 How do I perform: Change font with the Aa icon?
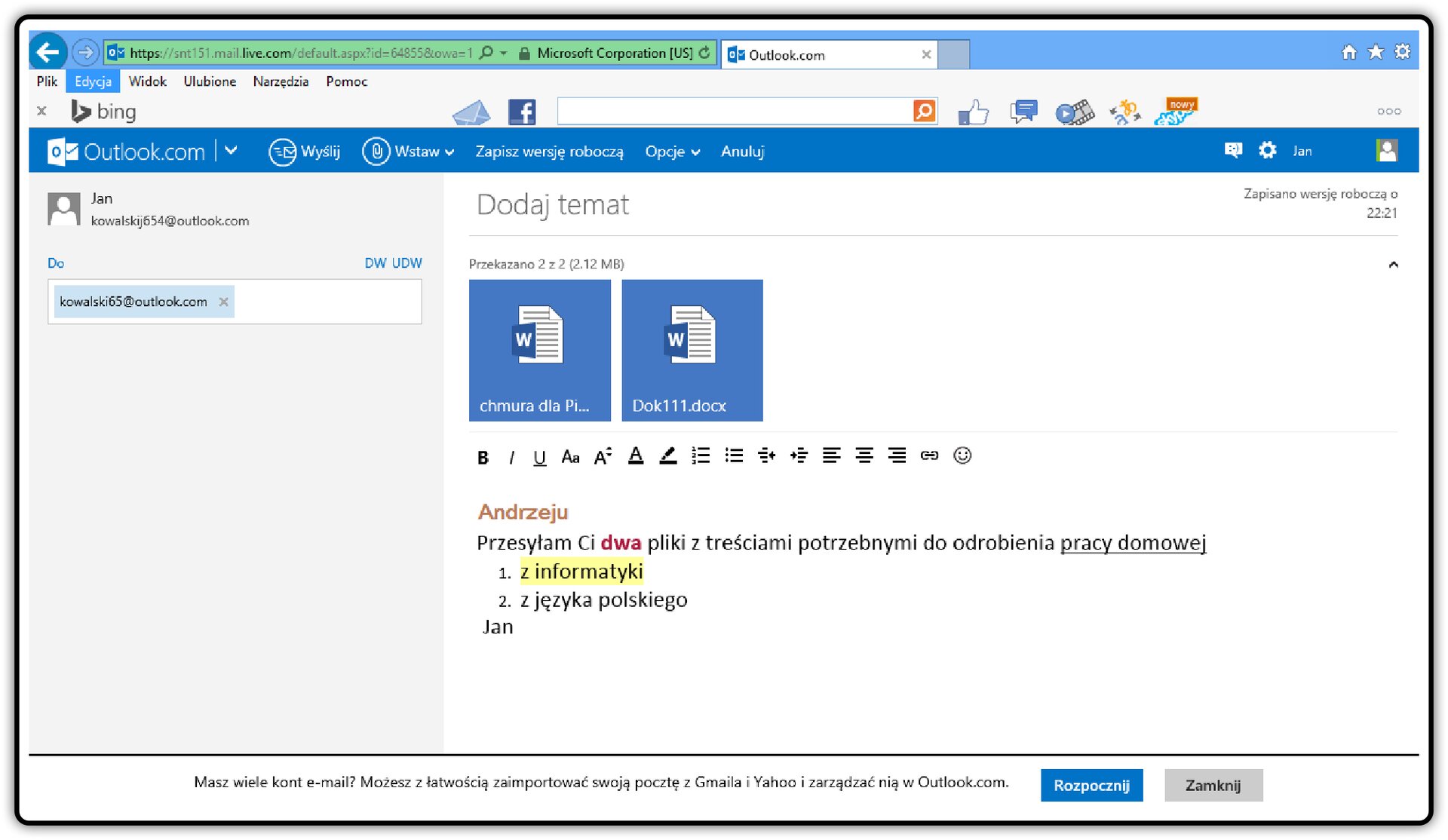[x=570, y=457]
